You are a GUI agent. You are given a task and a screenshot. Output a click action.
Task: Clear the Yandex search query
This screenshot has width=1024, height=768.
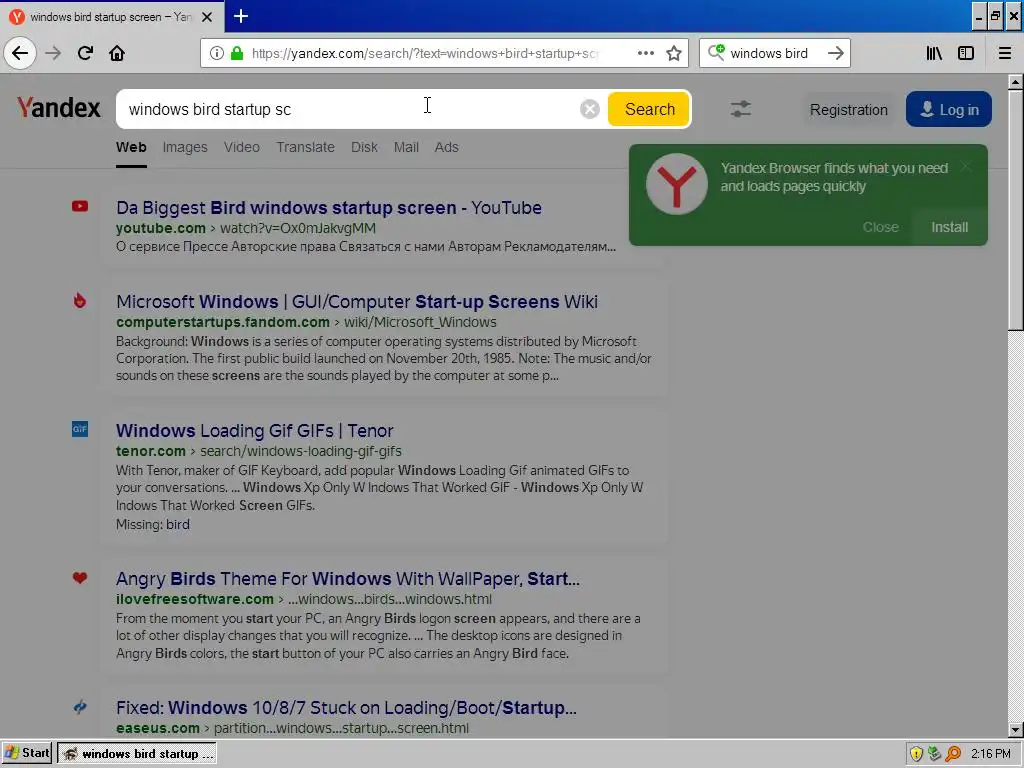[x=589, y=109]
